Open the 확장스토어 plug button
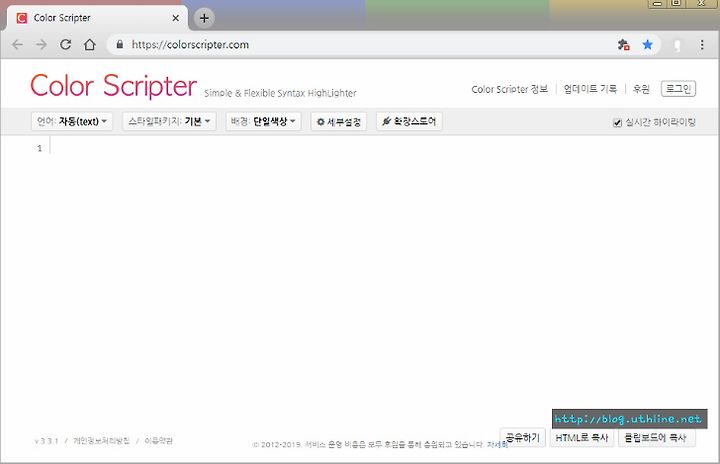Image resolution: width=720 pixels, height=464 pixels. [x=409, y=121]
